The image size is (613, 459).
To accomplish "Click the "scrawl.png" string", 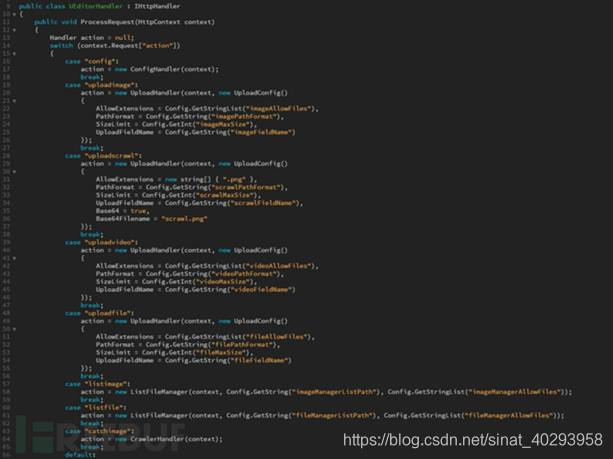I will pos(184,219).
